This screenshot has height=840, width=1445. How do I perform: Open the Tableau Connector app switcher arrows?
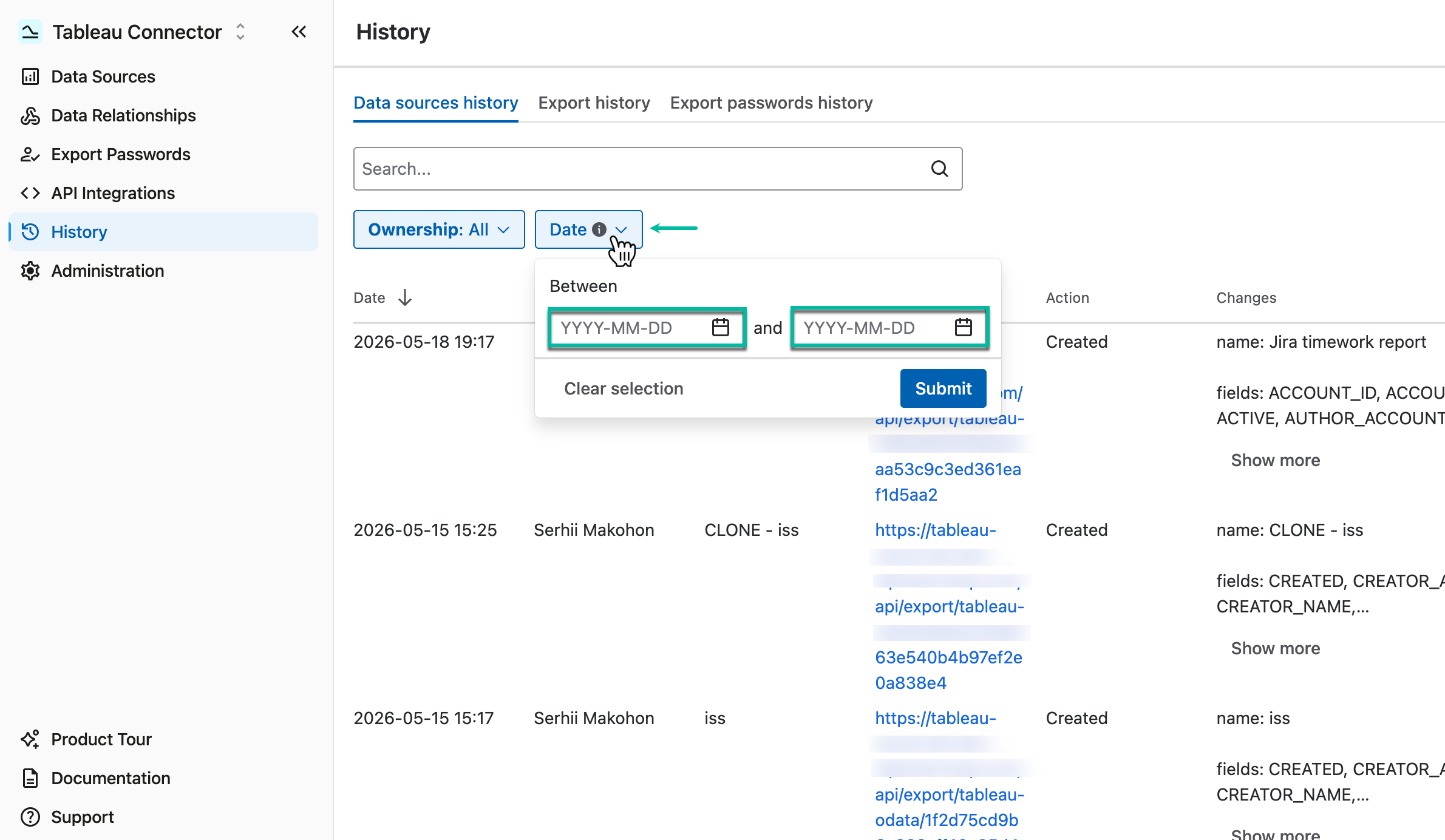(240, 32)
